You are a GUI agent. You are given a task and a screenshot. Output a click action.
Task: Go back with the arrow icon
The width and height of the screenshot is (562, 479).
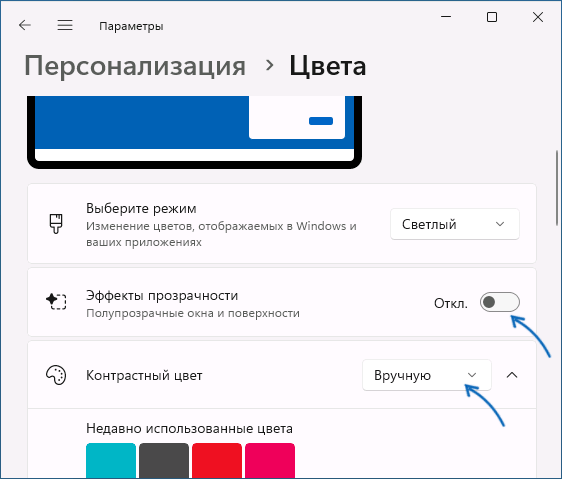coord(25,25)
